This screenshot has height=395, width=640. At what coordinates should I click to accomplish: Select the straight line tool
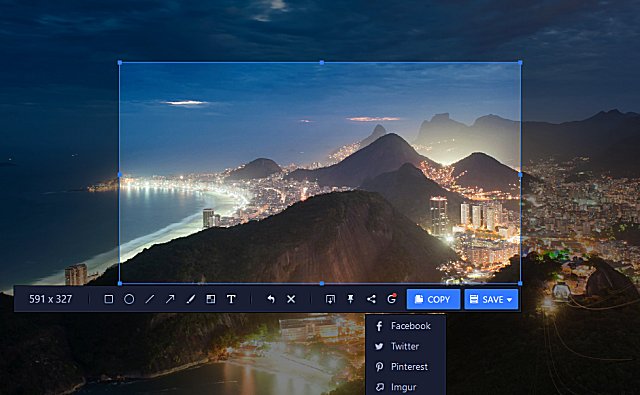coord(150,299)
